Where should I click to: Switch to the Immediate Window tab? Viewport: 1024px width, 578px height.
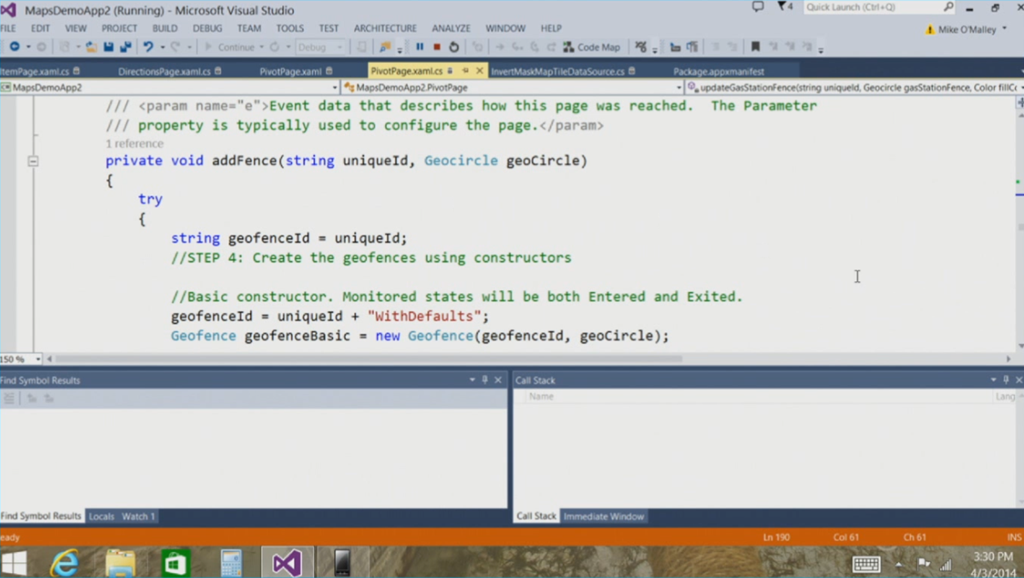pos(603,516)
